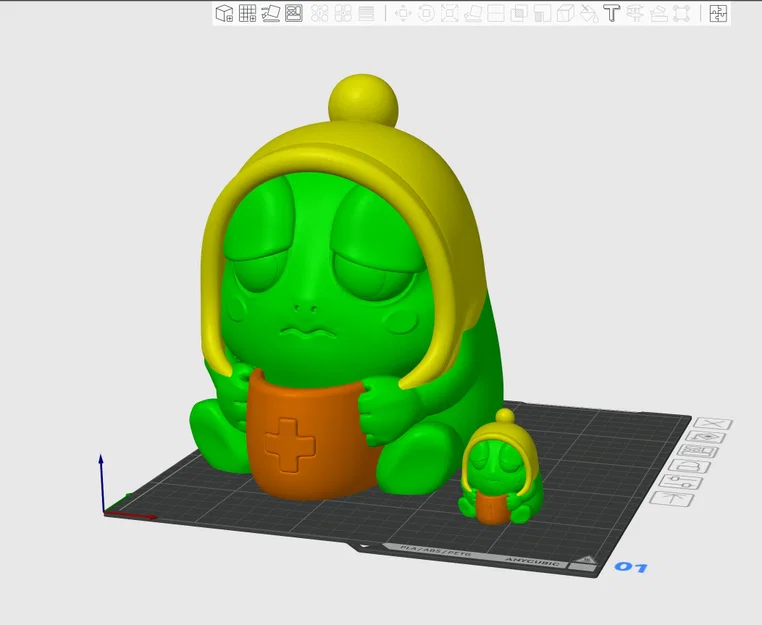The image size is (762, 625).
Task: Open the Mesh boolean tool
Action: point(519,13)
